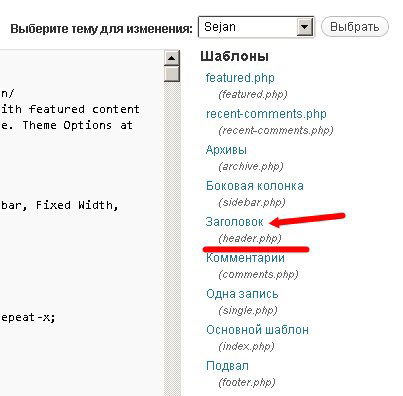Click the (comments.php) filename text

[258, 274]
